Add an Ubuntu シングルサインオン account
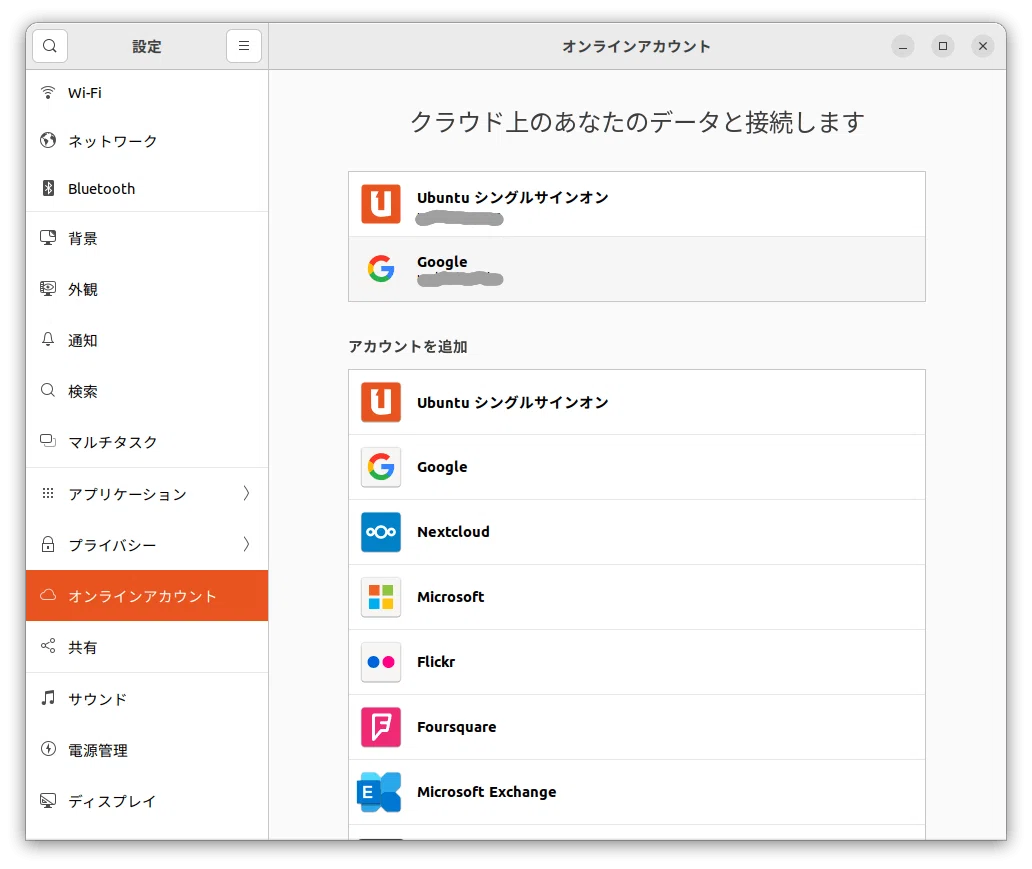 636,402
